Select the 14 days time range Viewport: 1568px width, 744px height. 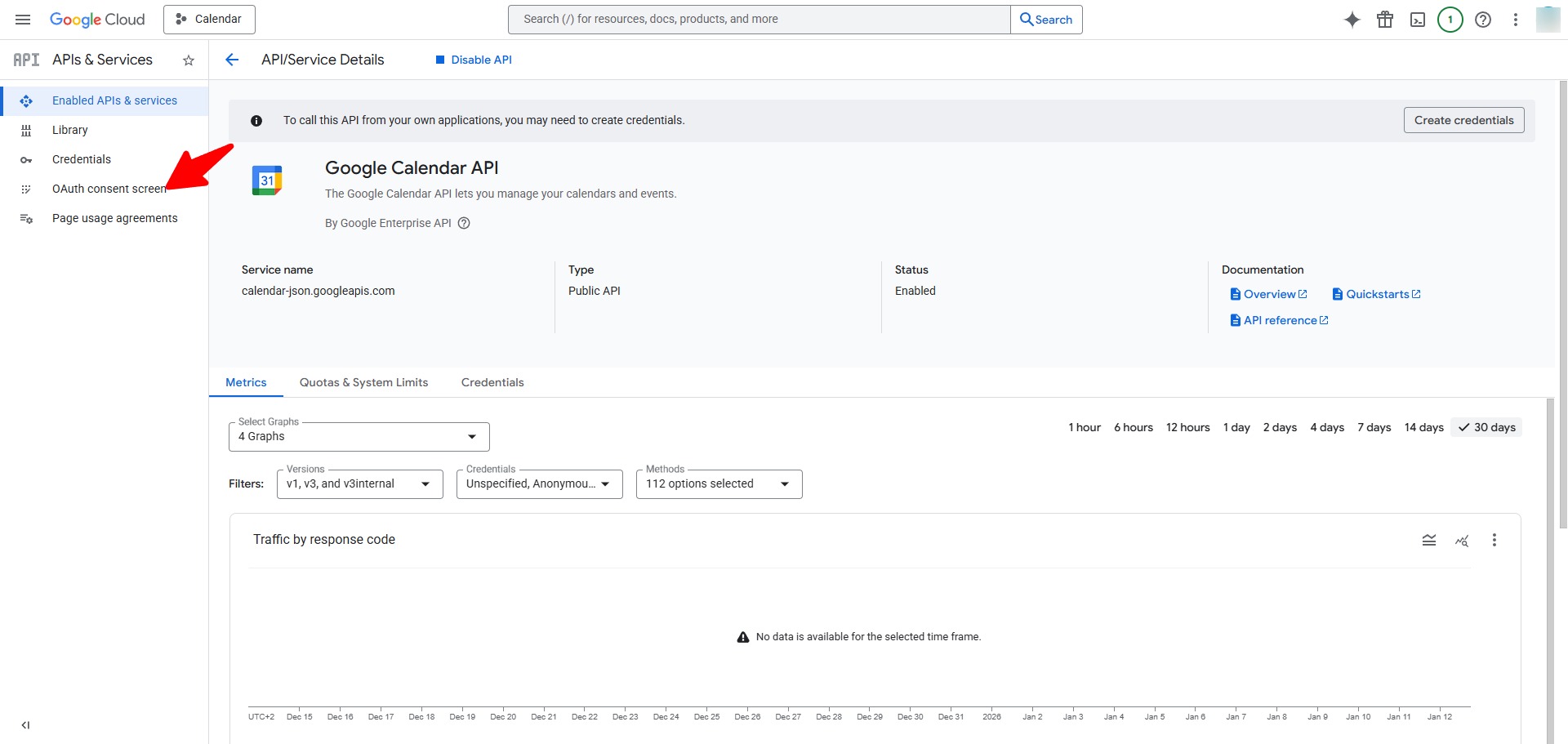[x=1424, y=427]
